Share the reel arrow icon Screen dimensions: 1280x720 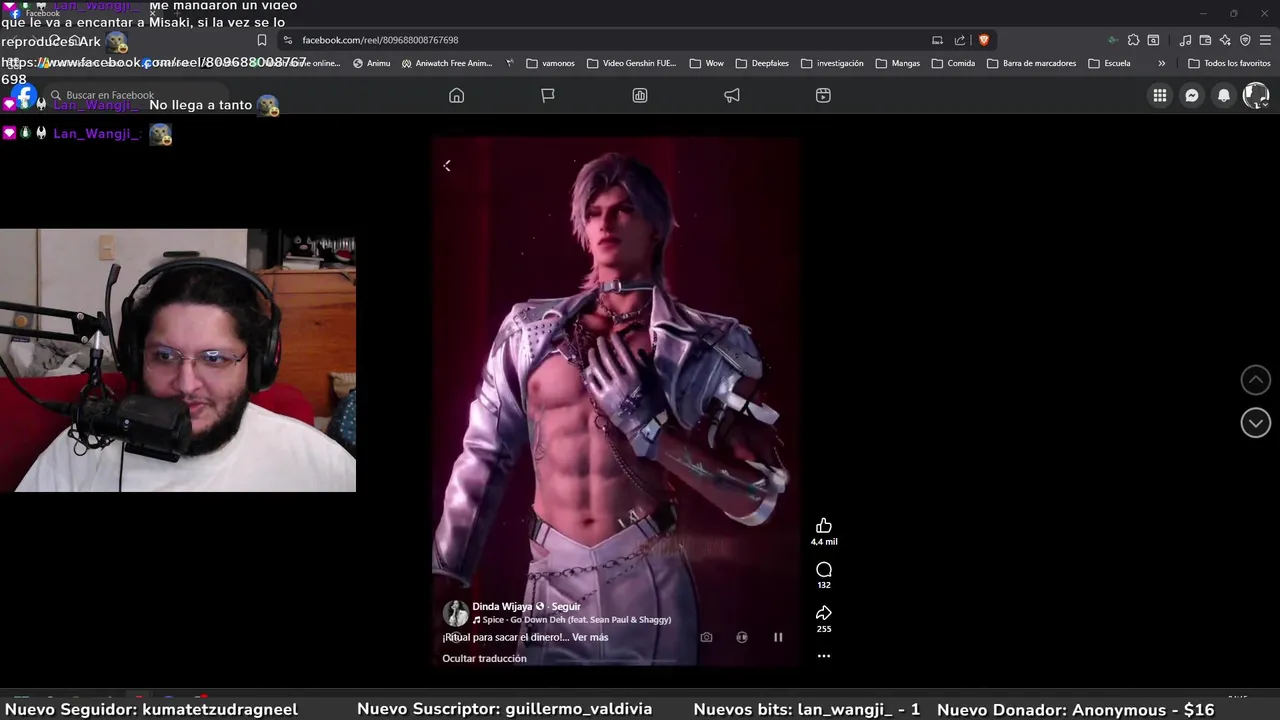coord(824,613)
